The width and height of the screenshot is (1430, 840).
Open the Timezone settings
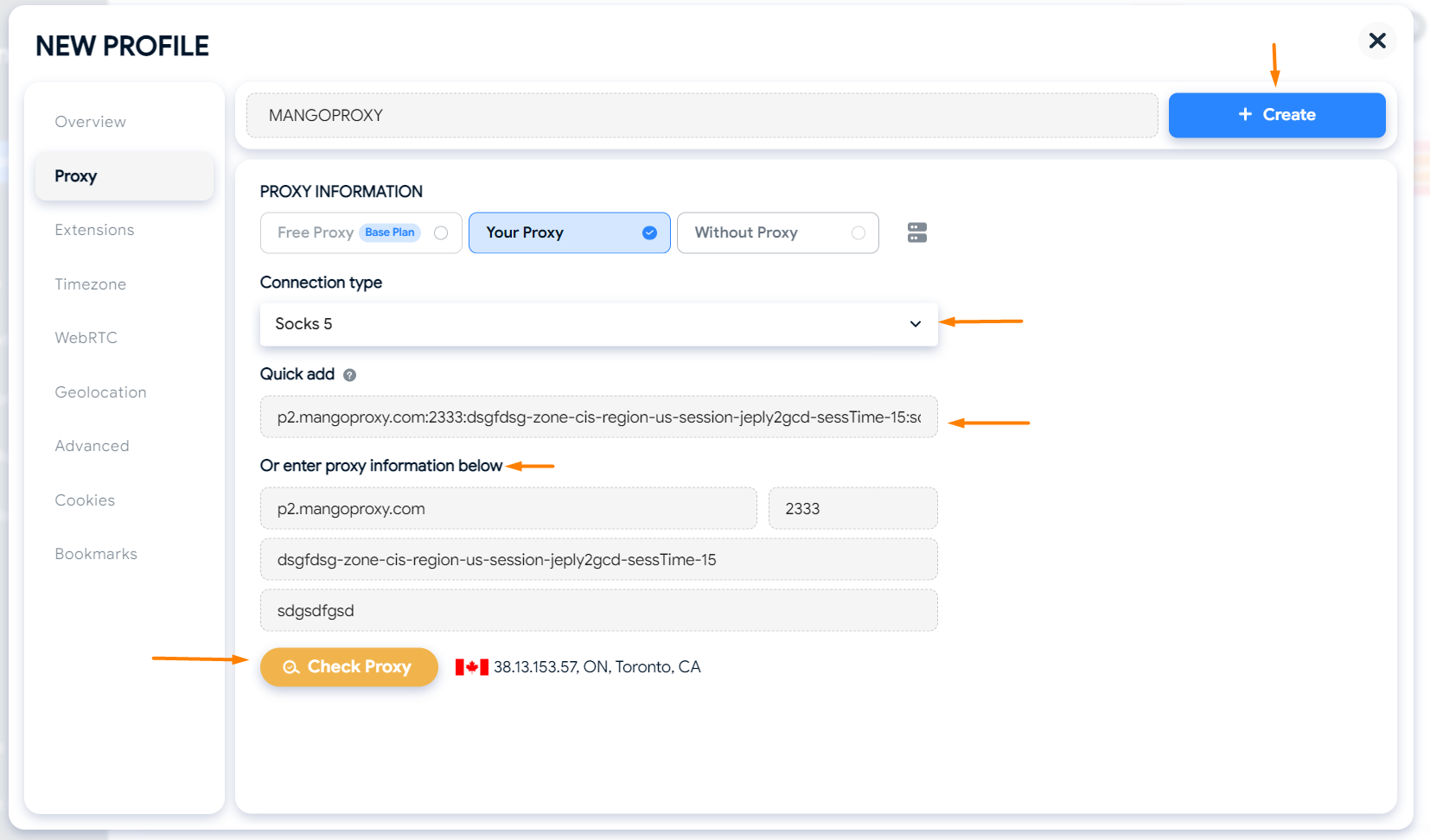[90, 284]
